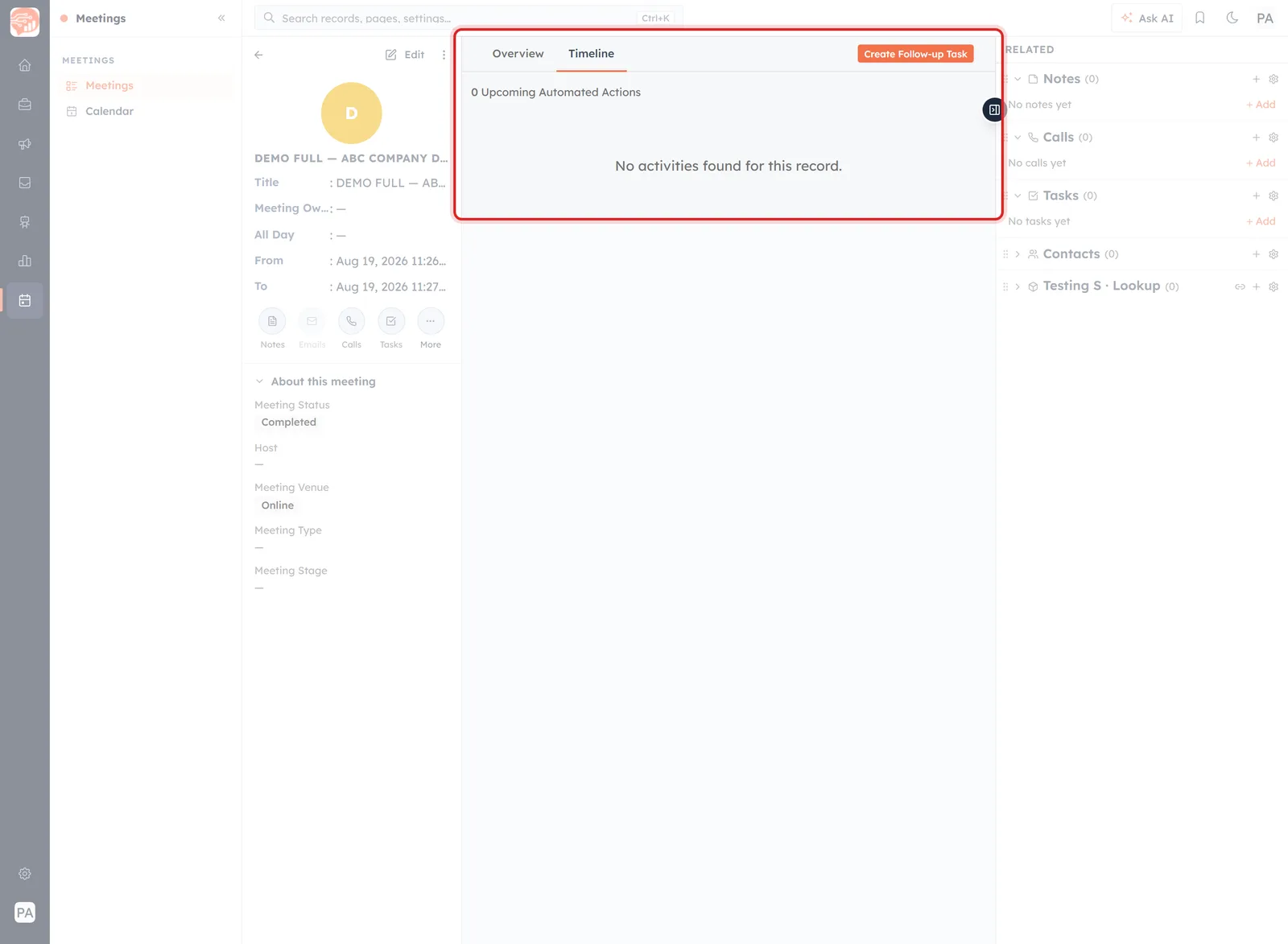Expand the Testing S Lookup section

click(x=1018, y=286)
